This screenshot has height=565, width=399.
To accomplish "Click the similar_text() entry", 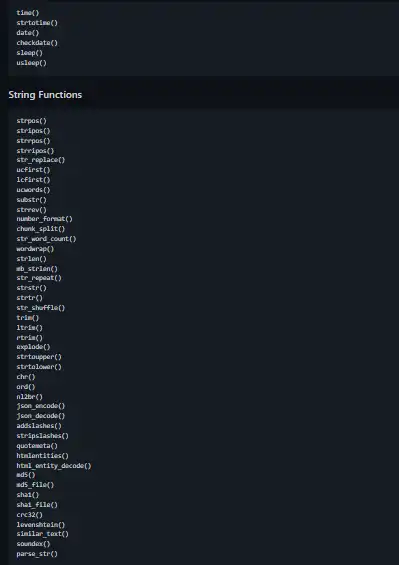I will click(43, 534).
